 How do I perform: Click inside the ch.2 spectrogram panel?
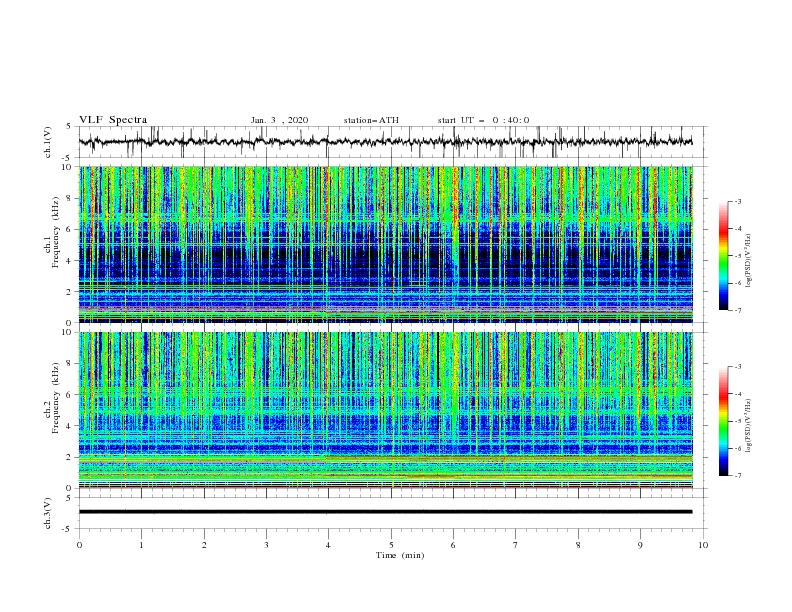386,410
